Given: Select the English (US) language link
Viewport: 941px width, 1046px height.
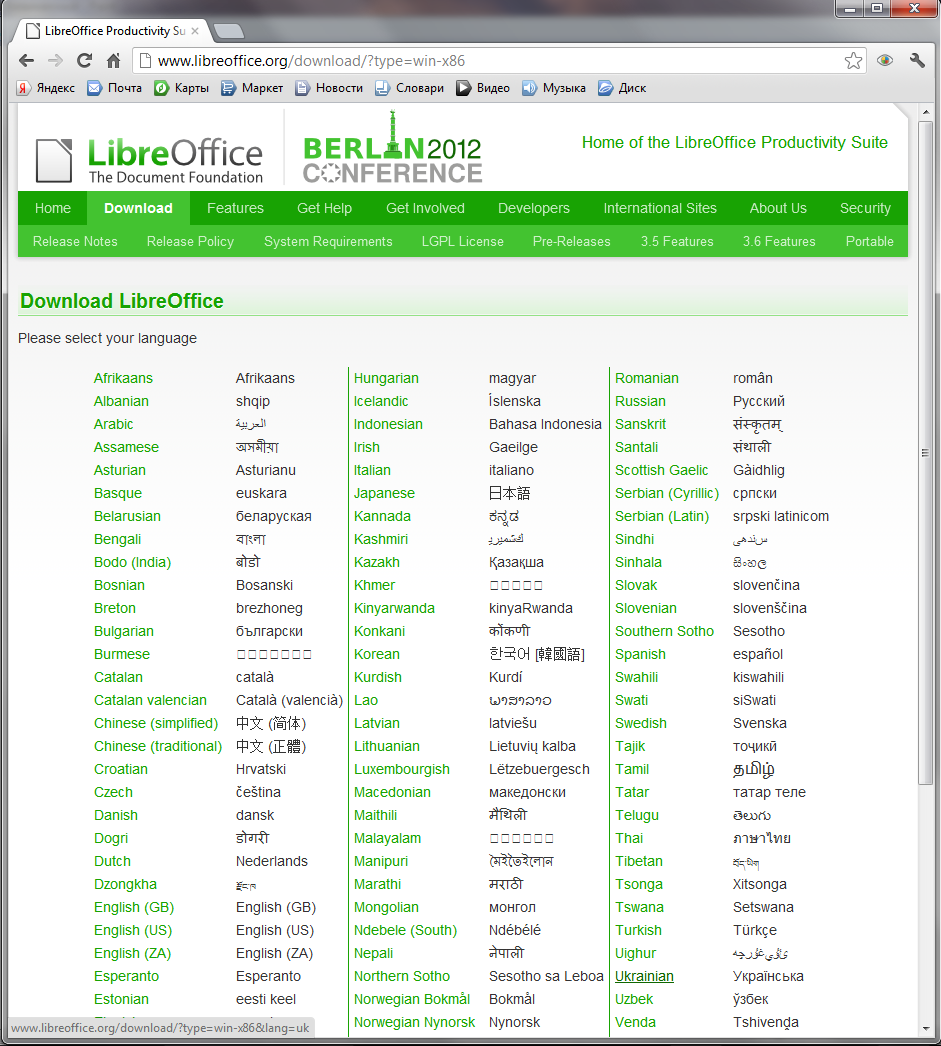Looking at the screenshot, I should [x=133, y=930].
